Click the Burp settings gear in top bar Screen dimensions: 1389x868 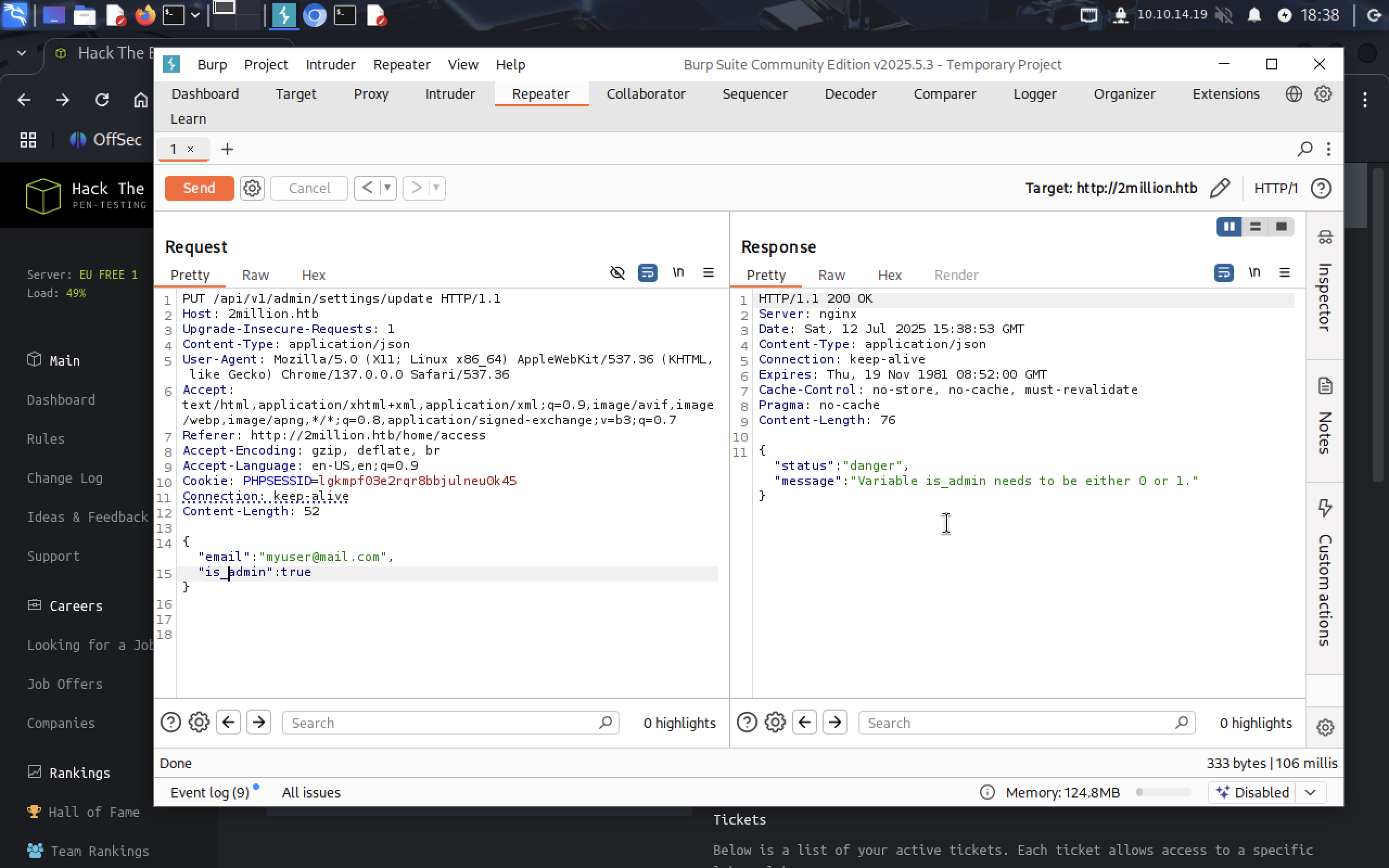coord(1323,93)
